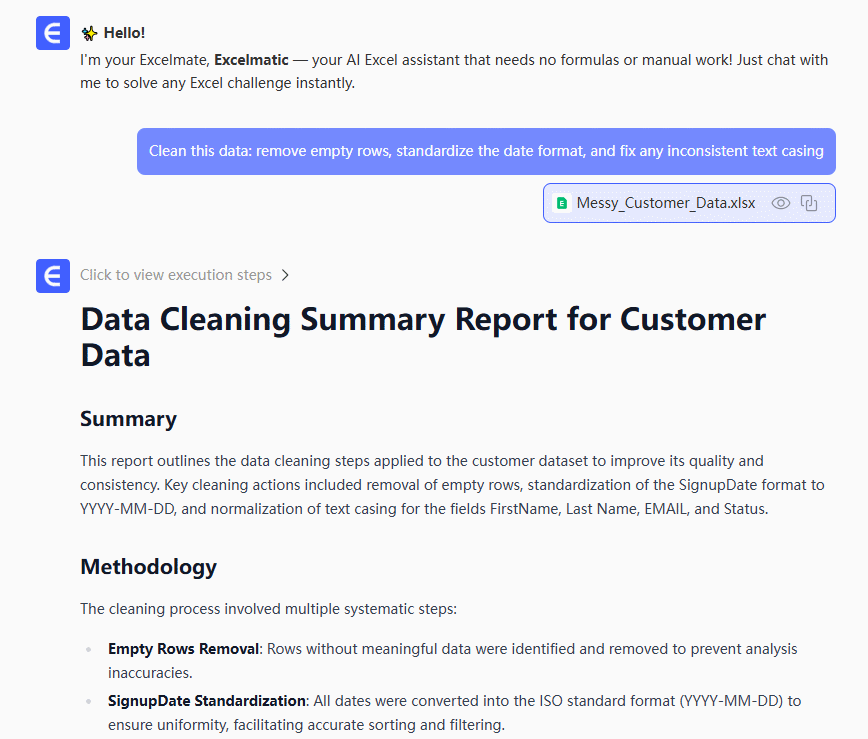Select the Empty Rows Removal bullet label
Image resolution: width=868 pixels, height=739 pixels.
point(183,649)
